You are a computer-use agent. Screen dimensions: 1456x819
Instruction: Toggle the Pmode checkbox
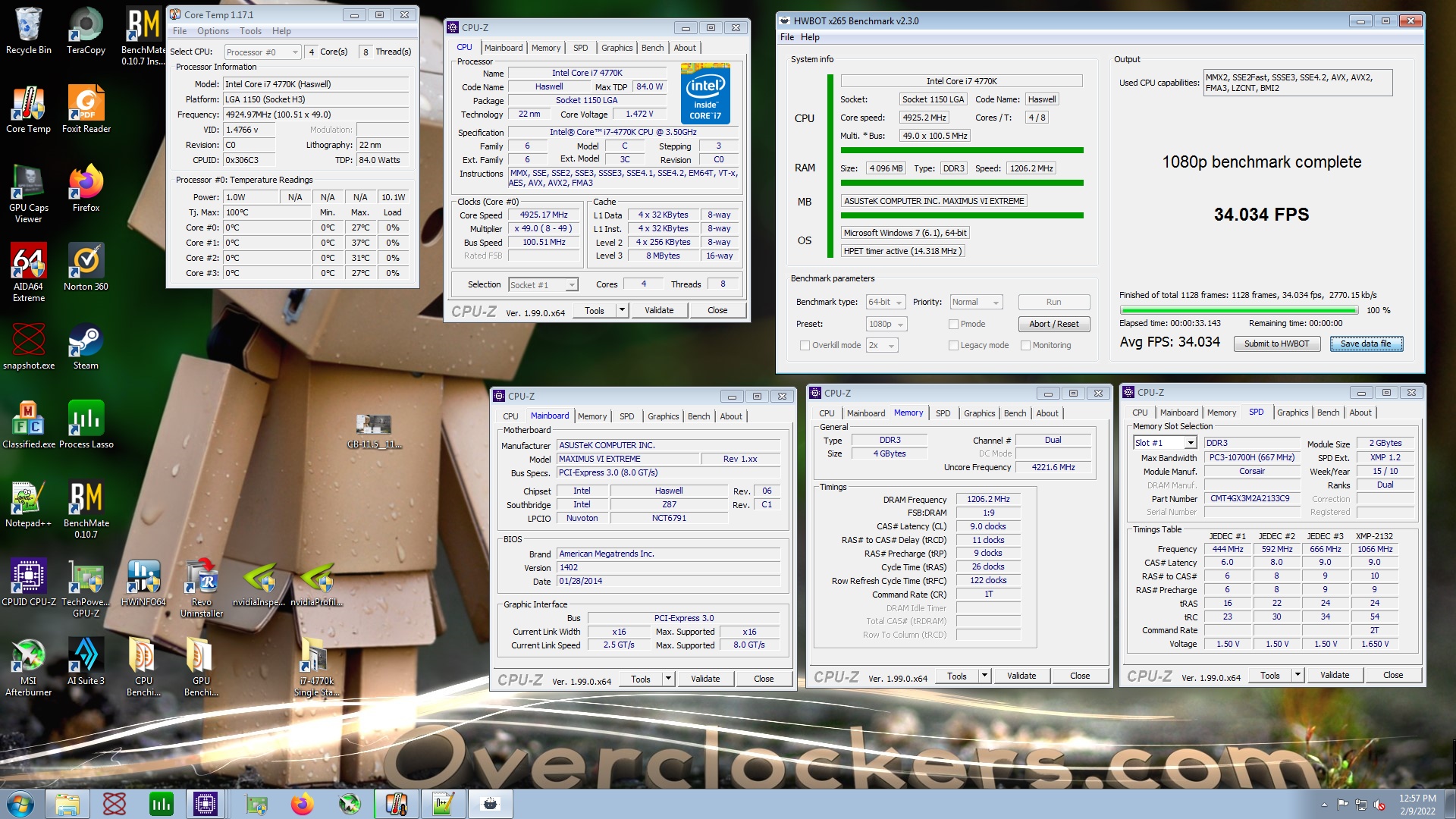tap(953, 324)
